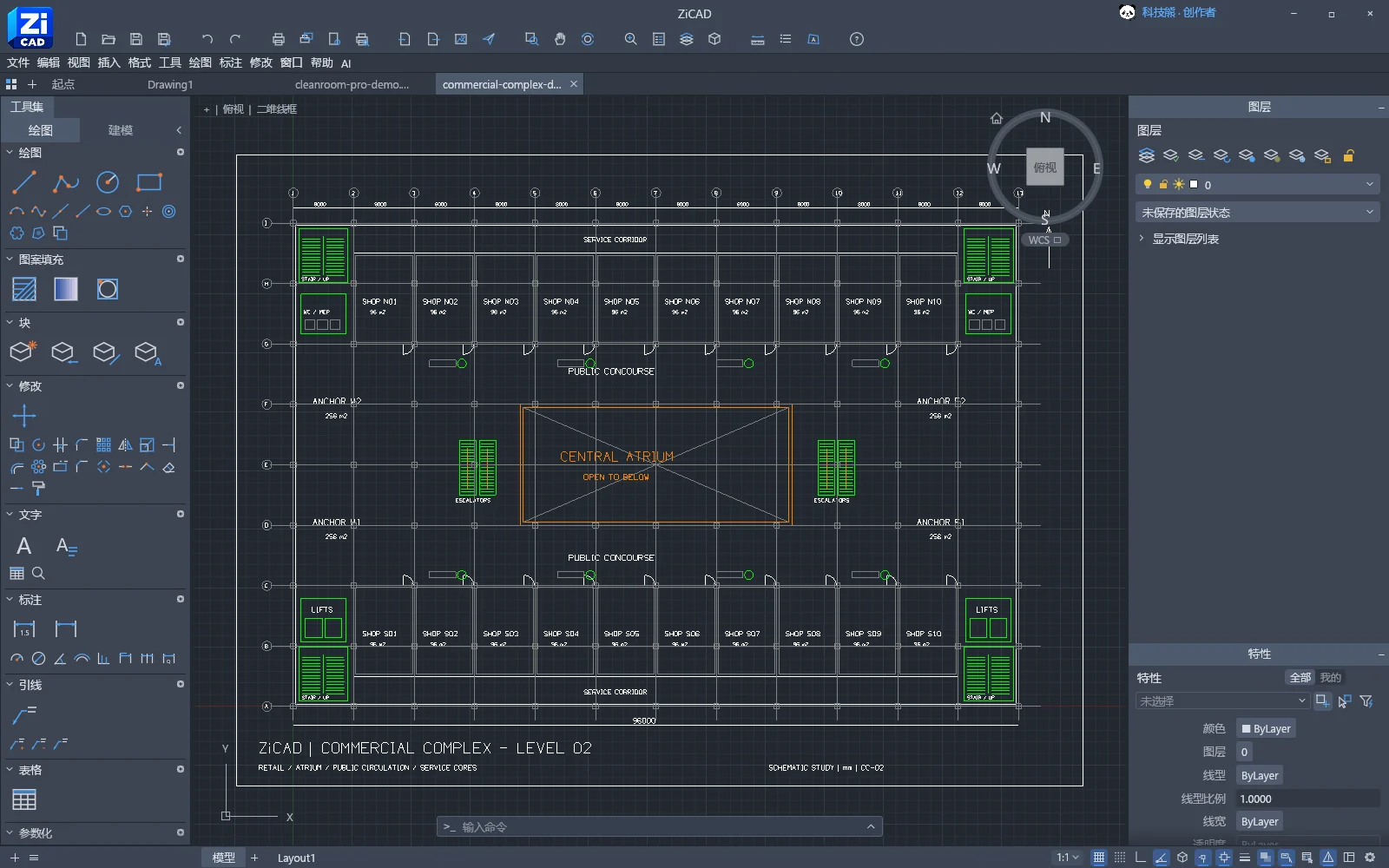Viewport: 1389px width, 868px height.
Task: Click the Home icon near compass
Action: 997,118
